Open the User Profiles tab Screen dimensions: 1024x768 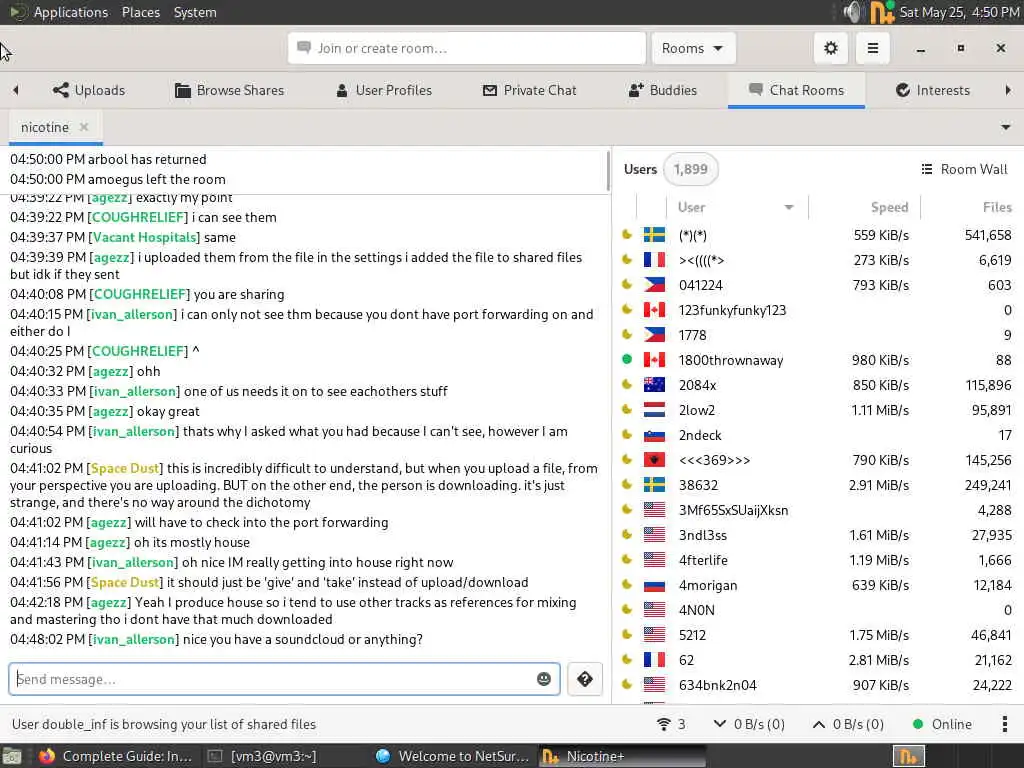[383, 90]
